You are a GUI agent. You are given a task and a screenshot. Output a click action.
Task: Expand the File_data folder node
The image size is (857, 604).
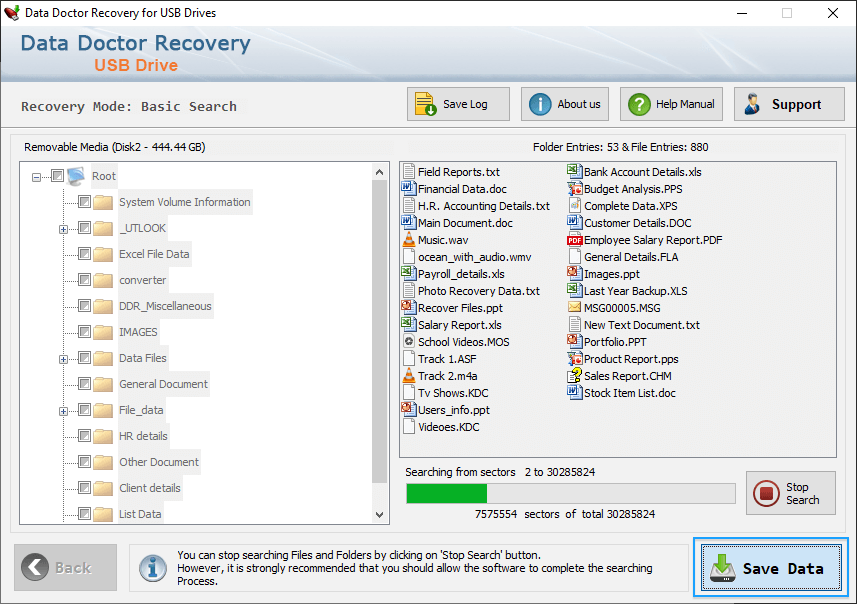(x=63, y=412)
